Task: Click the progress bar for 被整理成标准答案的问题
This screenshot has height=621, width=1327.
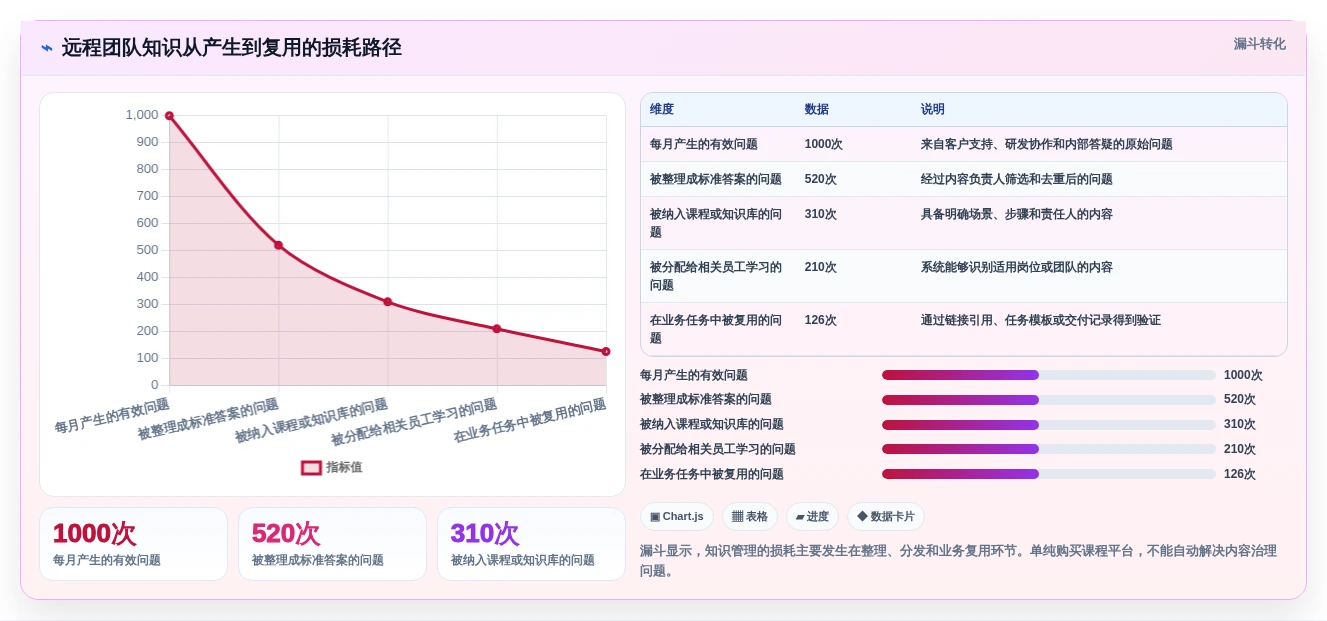Action: pos(1049,400)
